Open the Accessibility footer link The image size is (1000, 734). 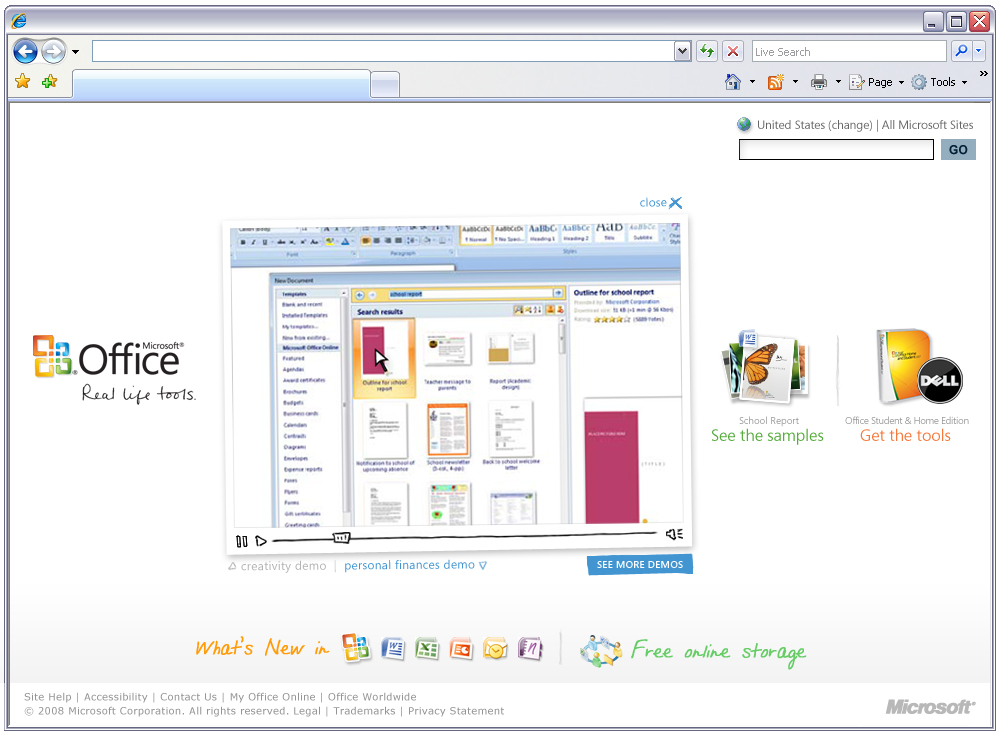pyautogui.click(x=115, y=697)
